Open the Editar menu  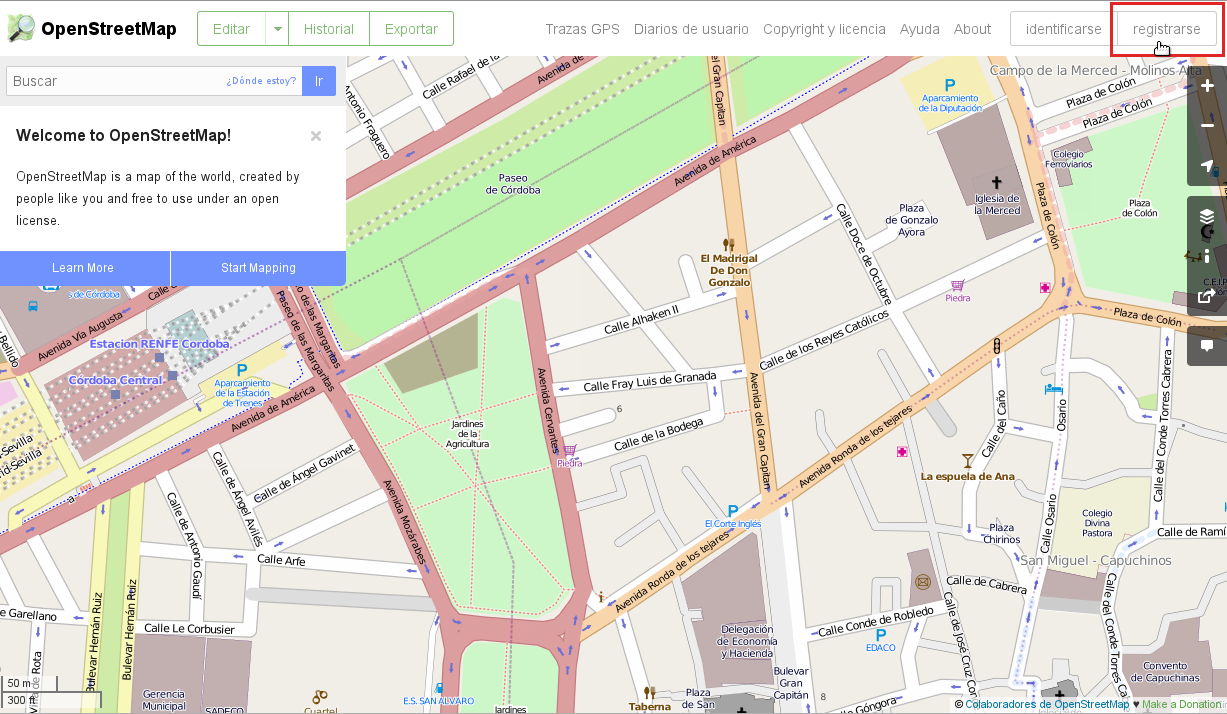[231, 29]
